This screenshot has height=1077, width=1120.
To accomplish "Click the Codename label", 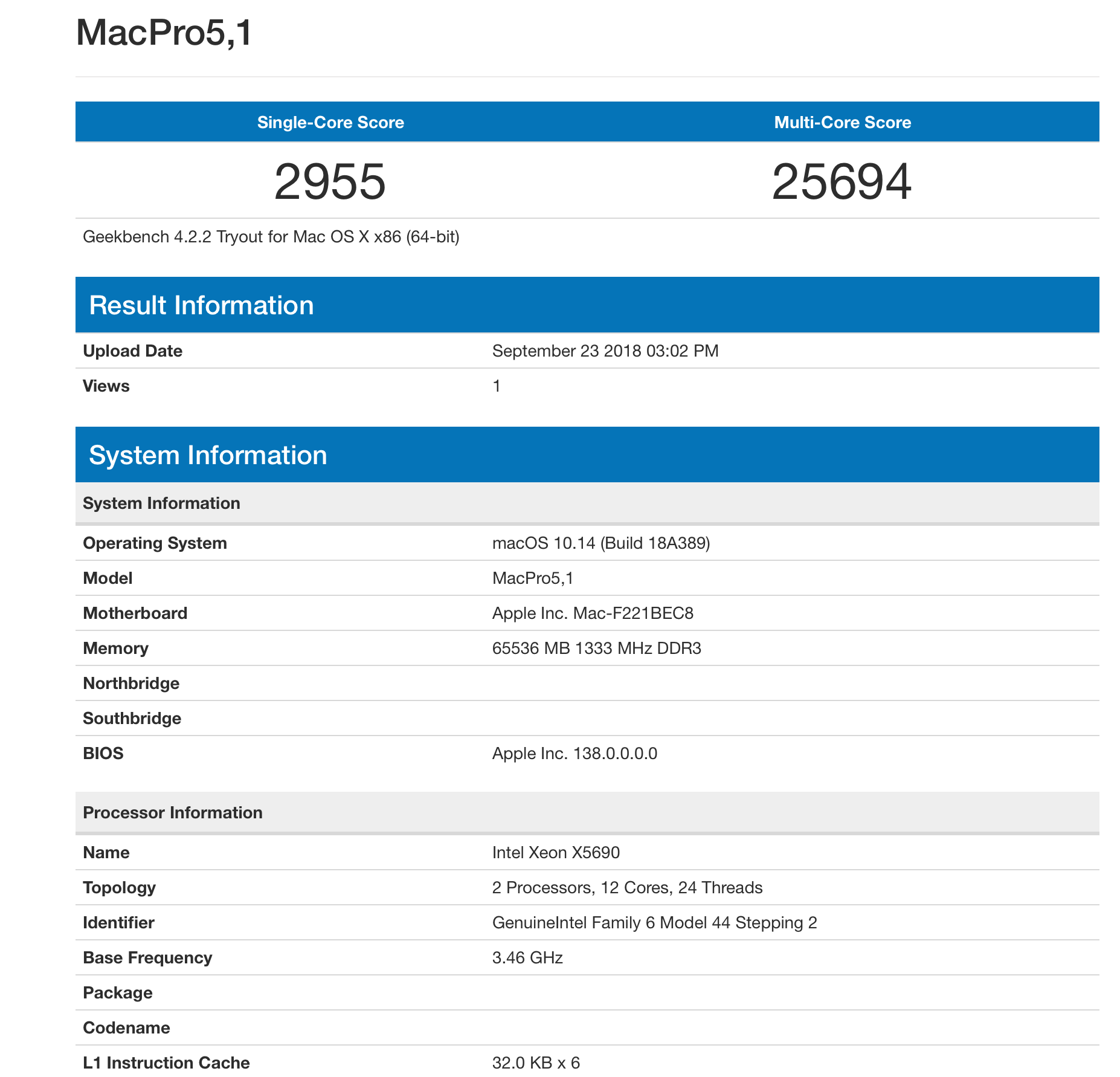I will [126, 1028].
